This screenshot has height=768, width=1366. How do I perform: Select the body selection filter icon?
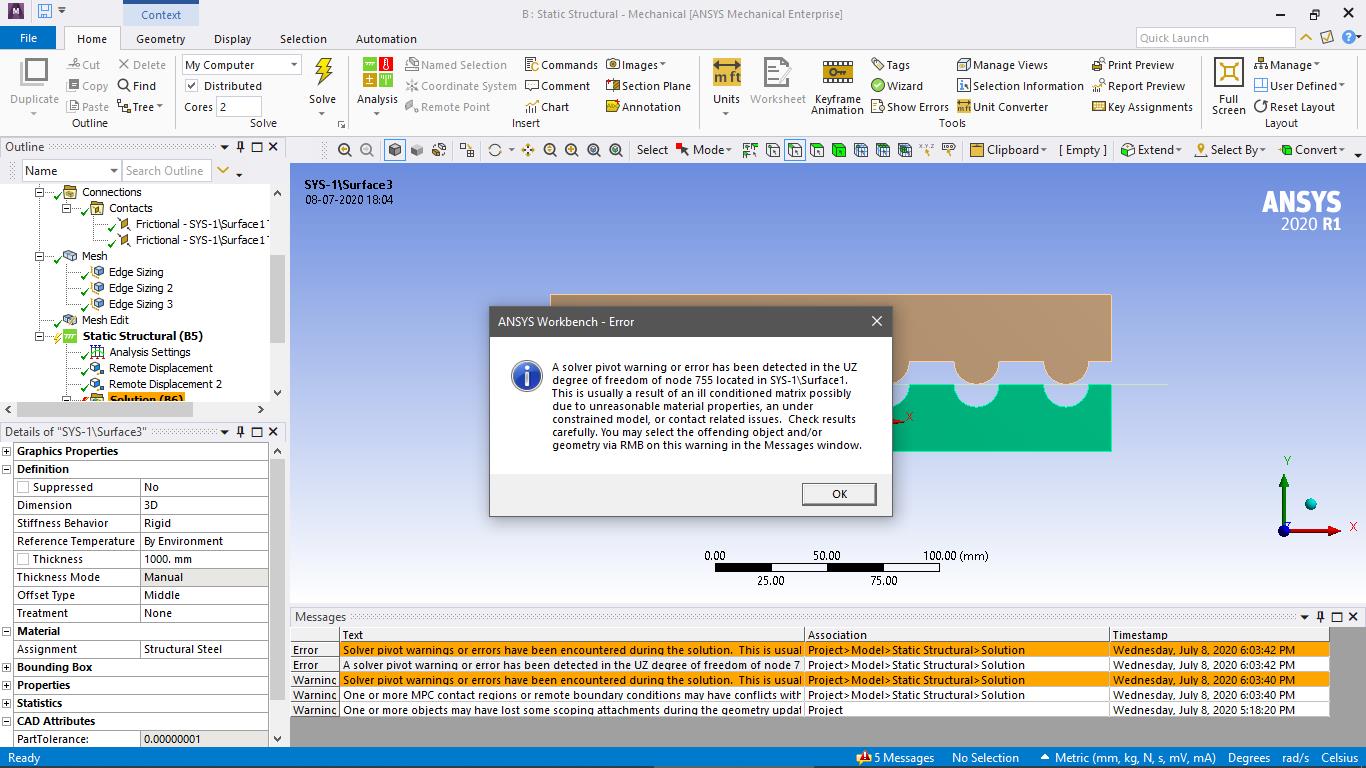coord(838,150)
